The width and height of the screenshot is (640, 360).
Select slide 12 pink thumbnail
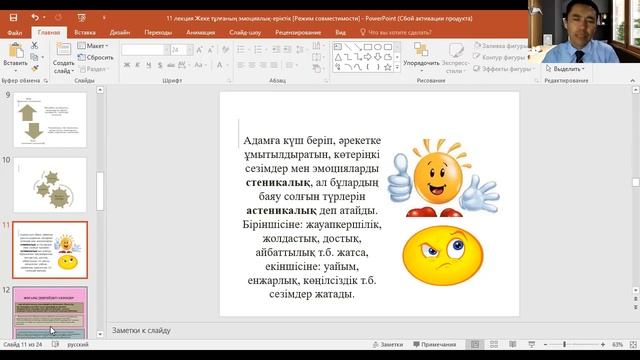coord(50,313)
